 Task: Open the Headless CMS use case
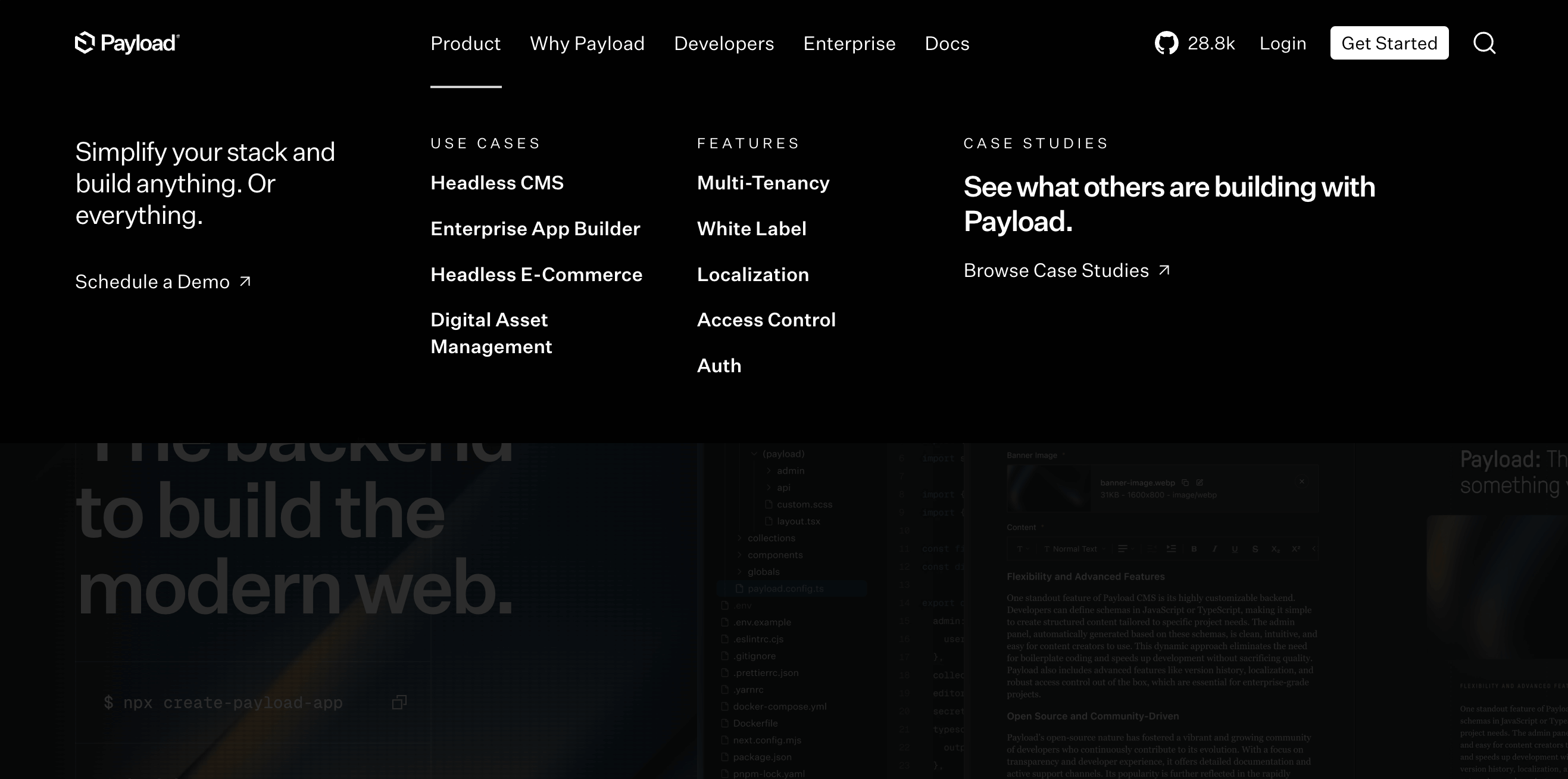pos(496,183)
